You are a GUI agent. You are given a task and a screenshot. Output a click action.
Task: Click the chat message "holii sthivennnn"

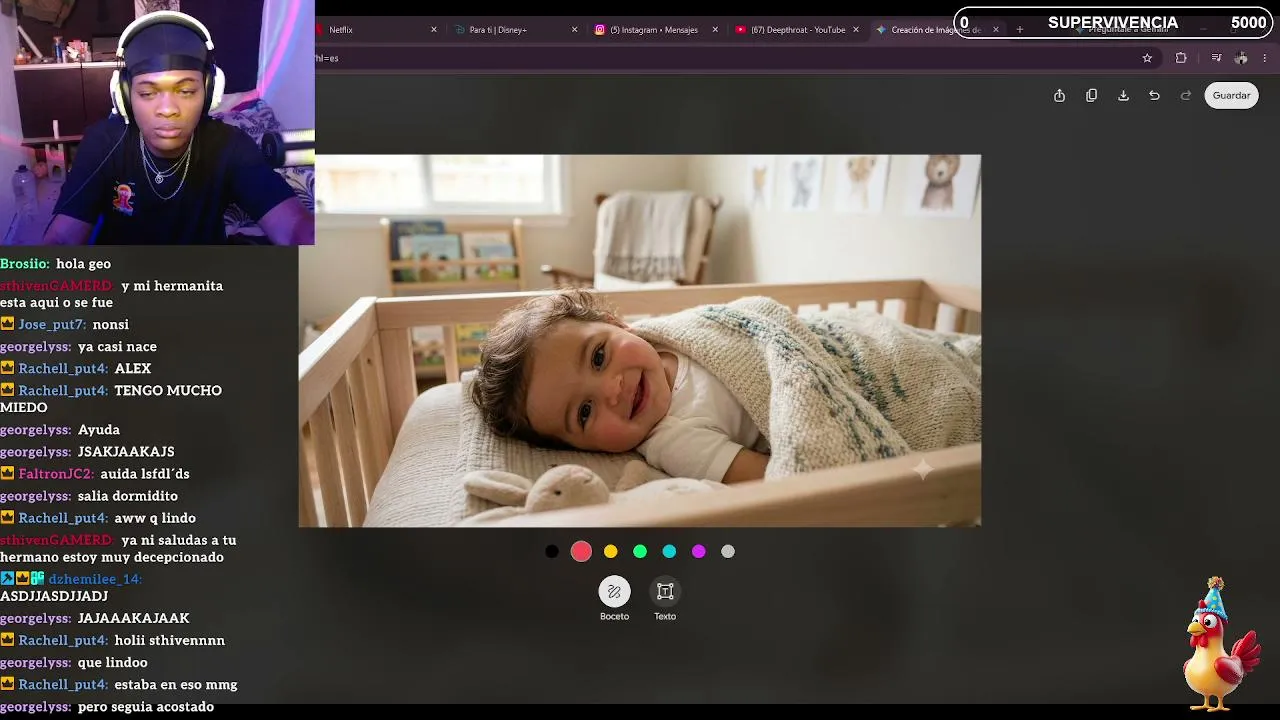tap(170, 641)
